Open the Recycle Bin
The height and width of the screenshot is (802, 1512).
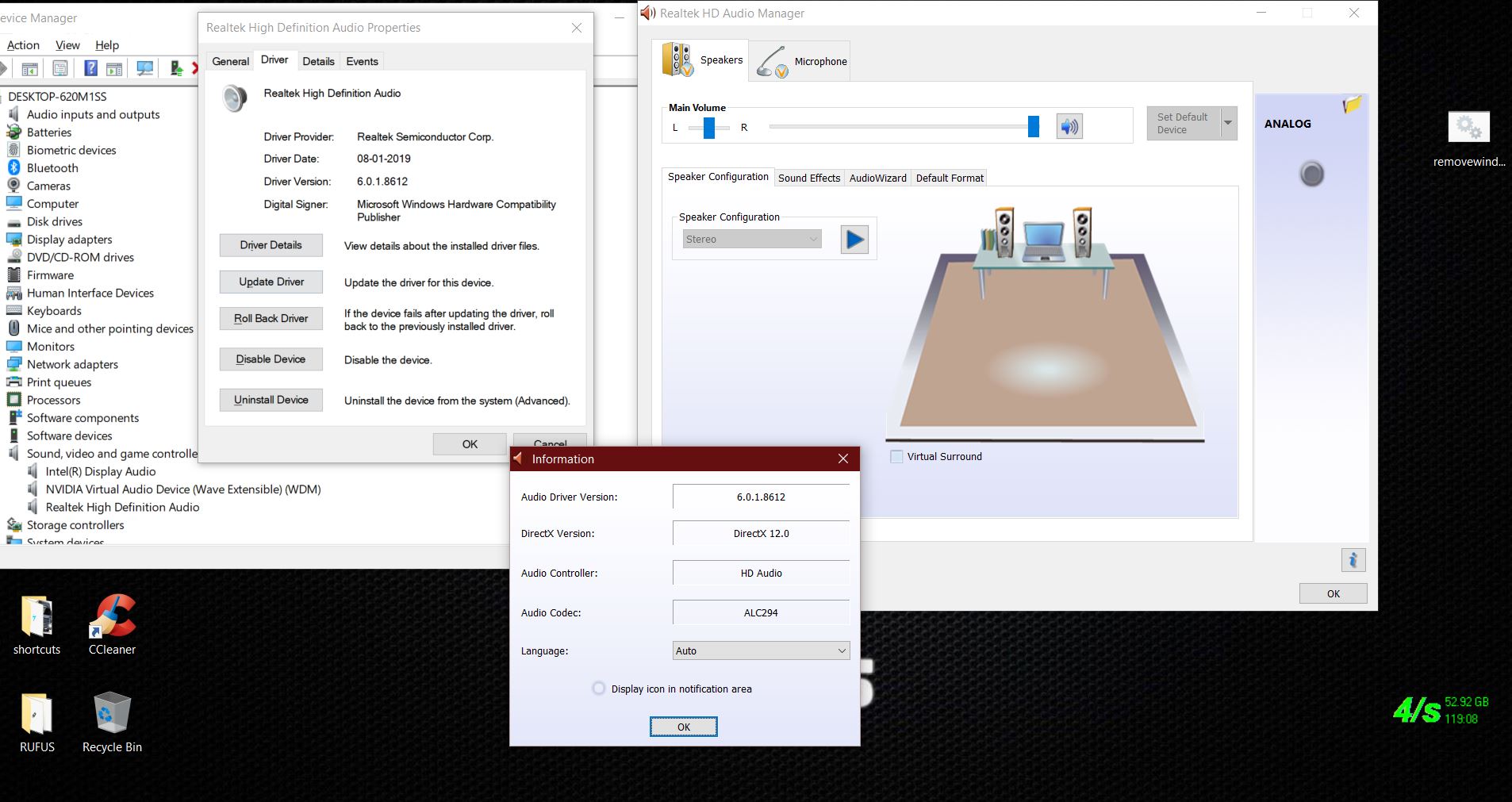112,722
